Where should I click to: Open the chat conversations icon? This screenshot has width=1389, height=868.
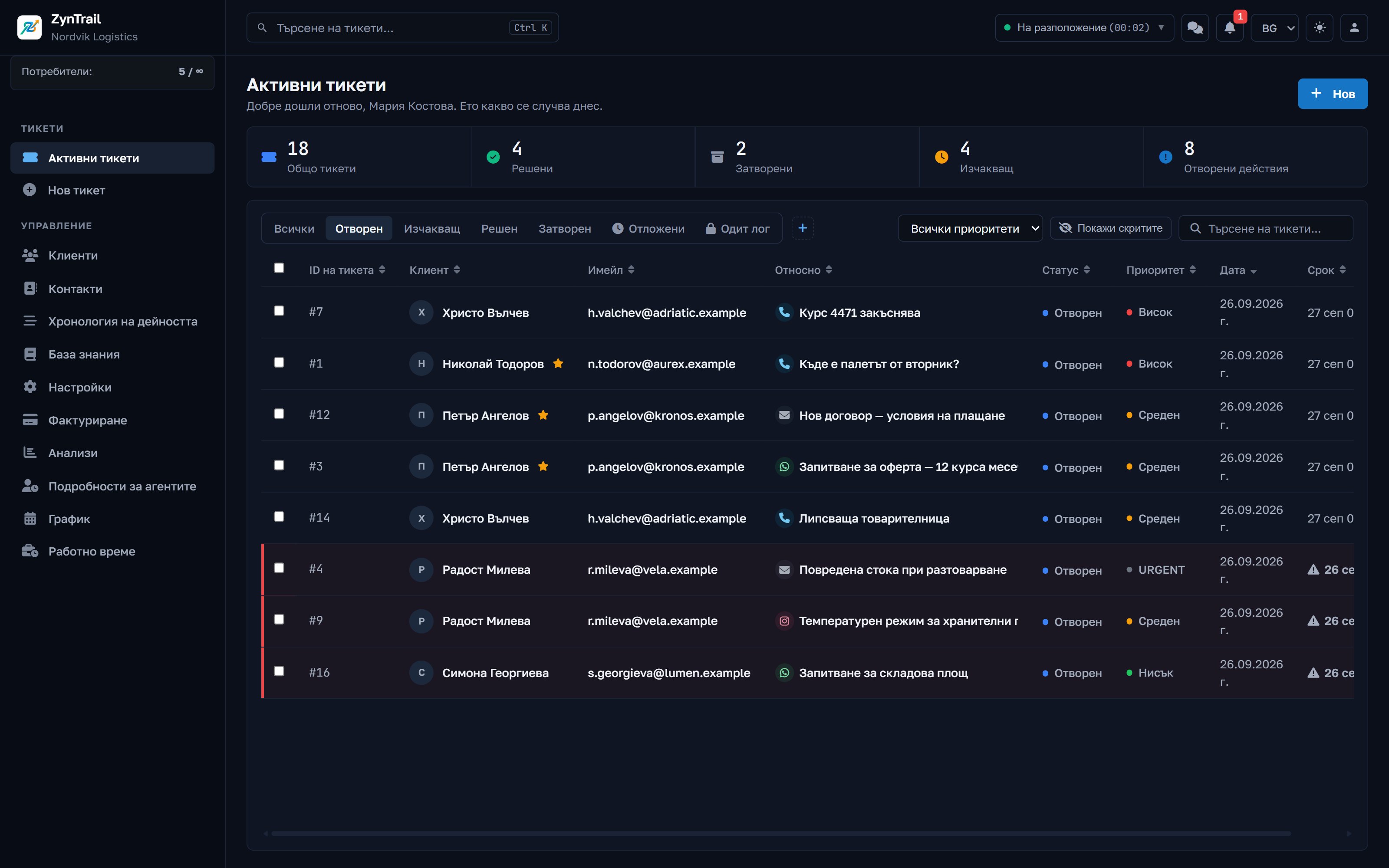[1195, 27]
